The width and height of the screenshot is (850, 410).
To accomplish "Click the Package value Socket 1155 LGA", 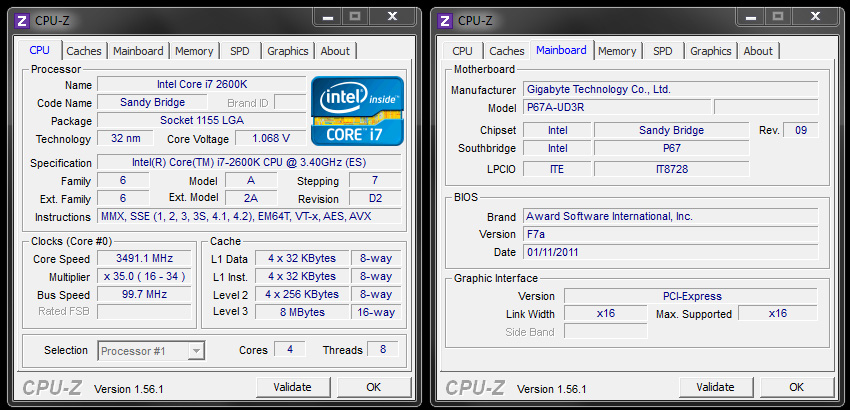I will (202, 120).
